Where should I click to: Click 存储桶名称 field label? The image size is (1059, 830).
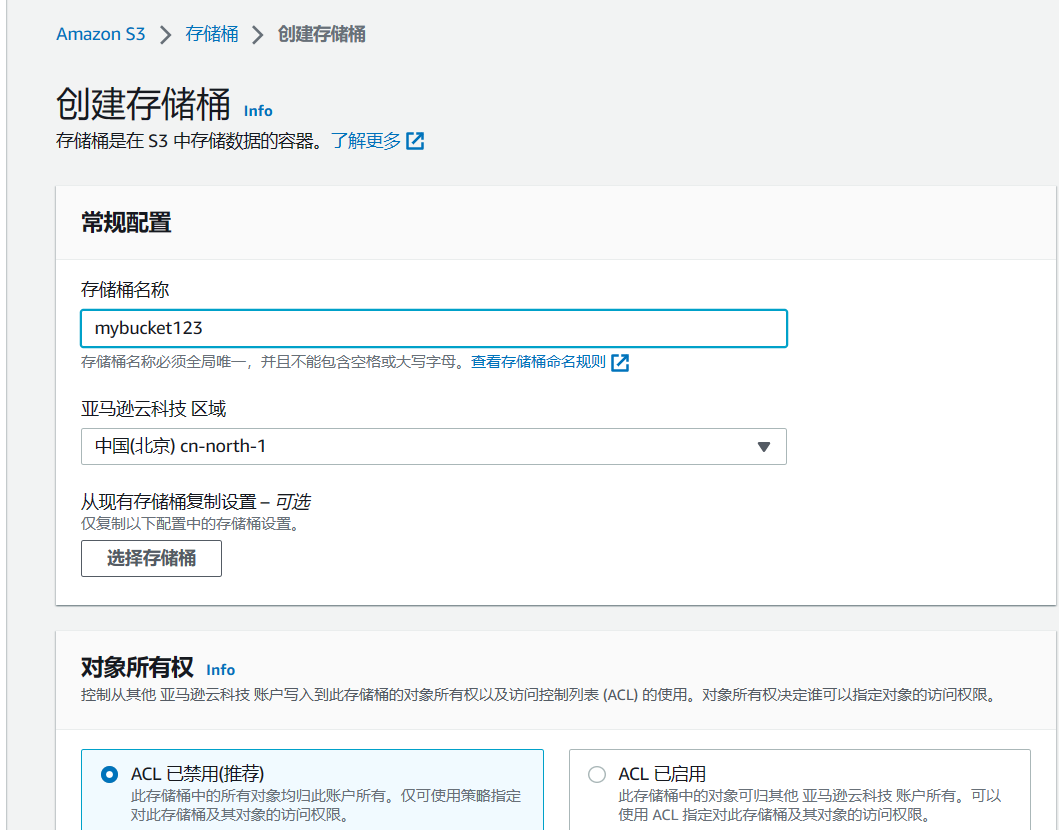125,290
